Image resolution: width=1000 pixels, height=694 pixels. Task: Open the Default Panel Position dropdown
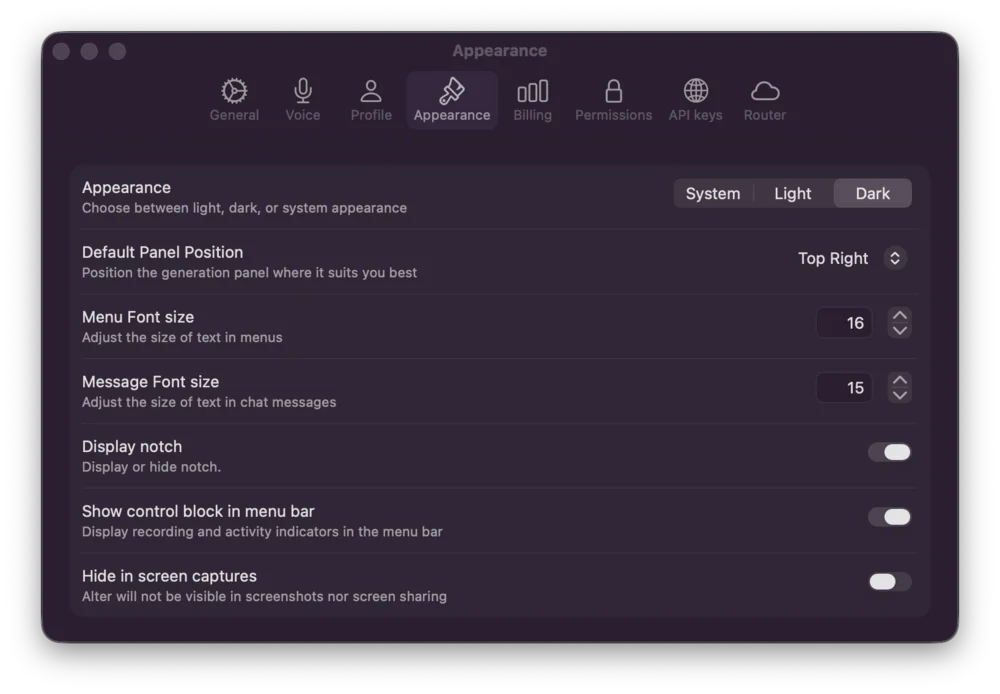click(851, 258)
